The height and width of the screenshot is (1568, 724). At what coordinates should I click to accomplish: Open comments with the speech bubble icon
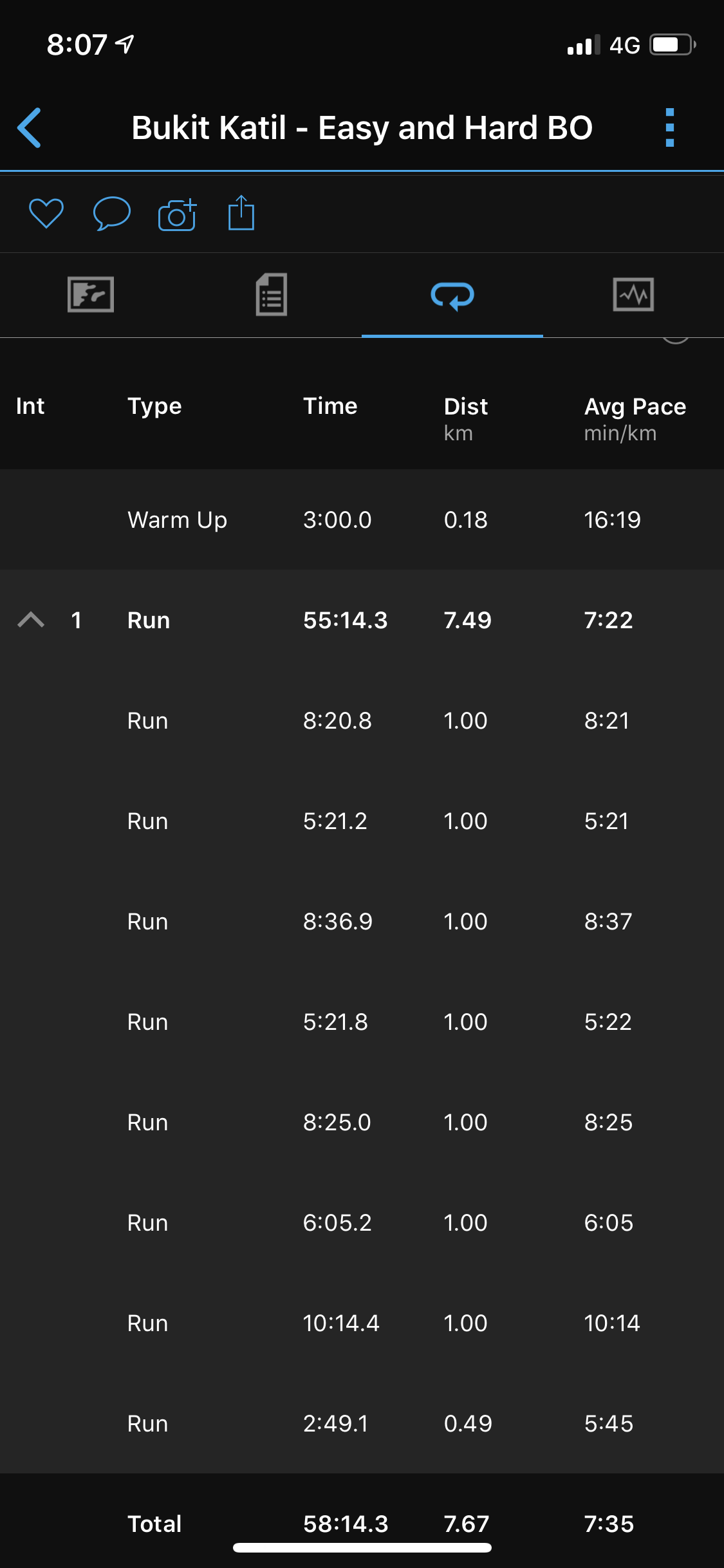(111, 213)
